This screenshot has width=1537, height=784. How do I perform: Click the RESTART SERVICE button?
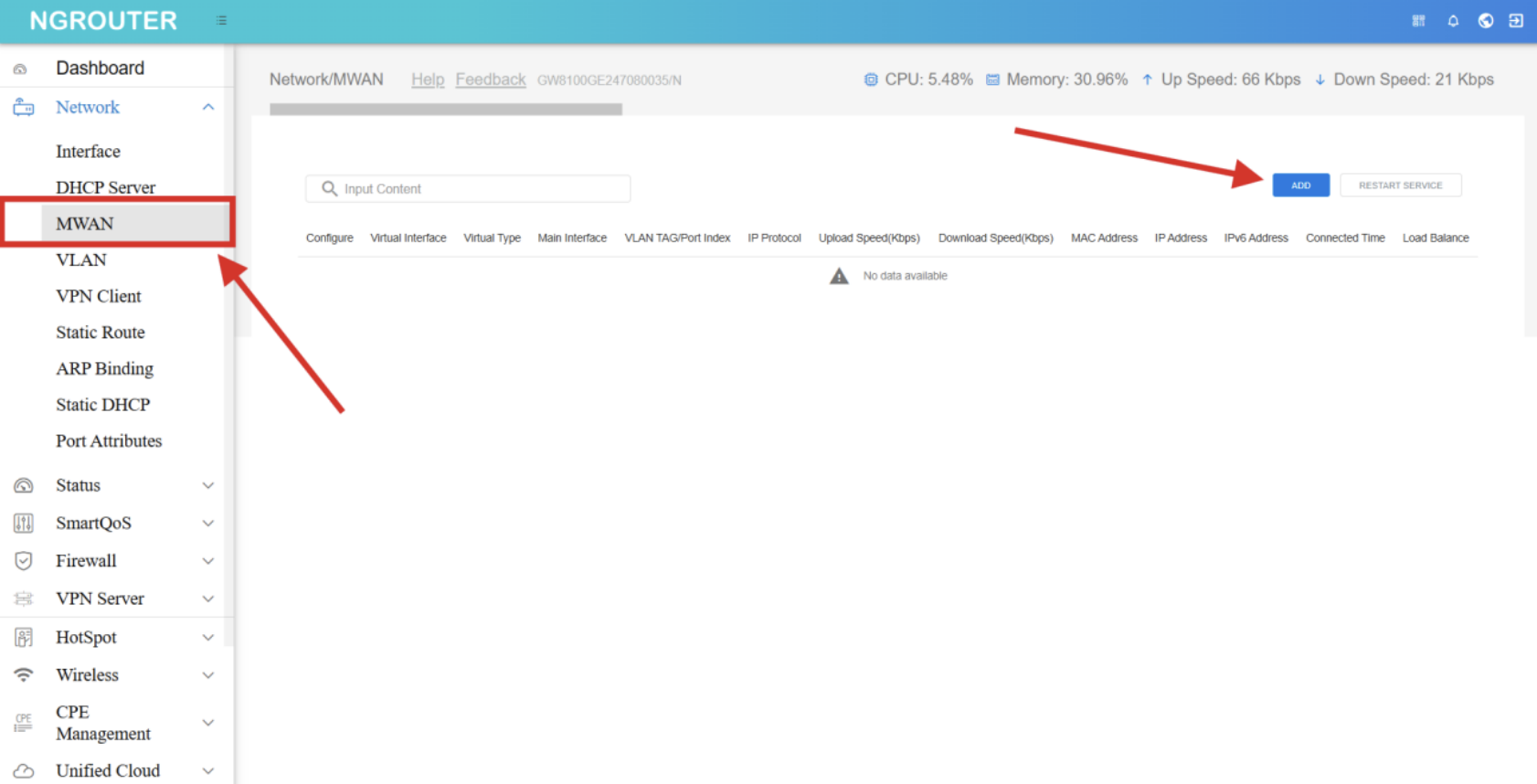pos(1400,185)
